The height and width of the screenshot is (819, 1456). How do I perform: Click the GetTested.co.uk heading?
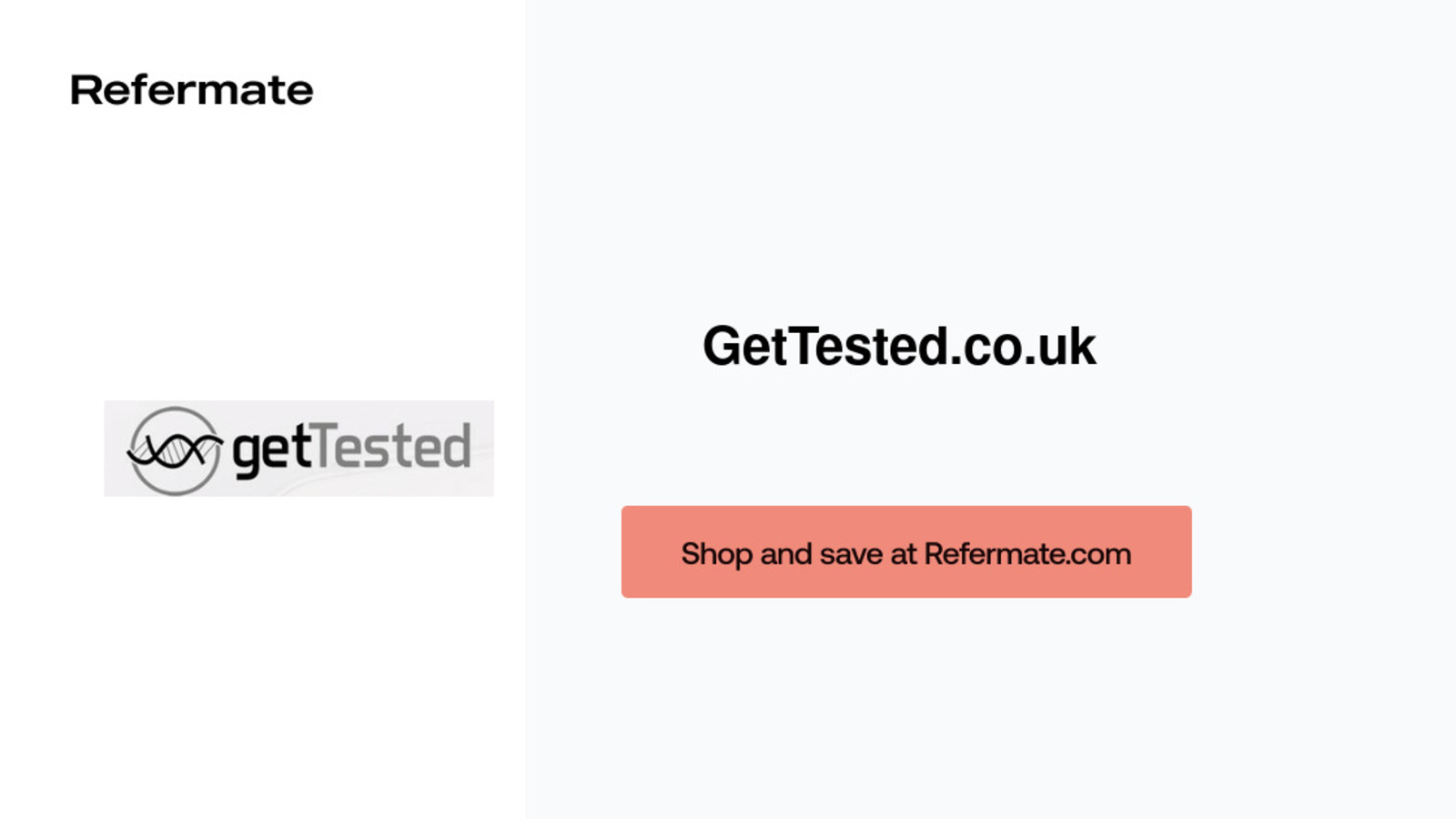click(899, 347)
